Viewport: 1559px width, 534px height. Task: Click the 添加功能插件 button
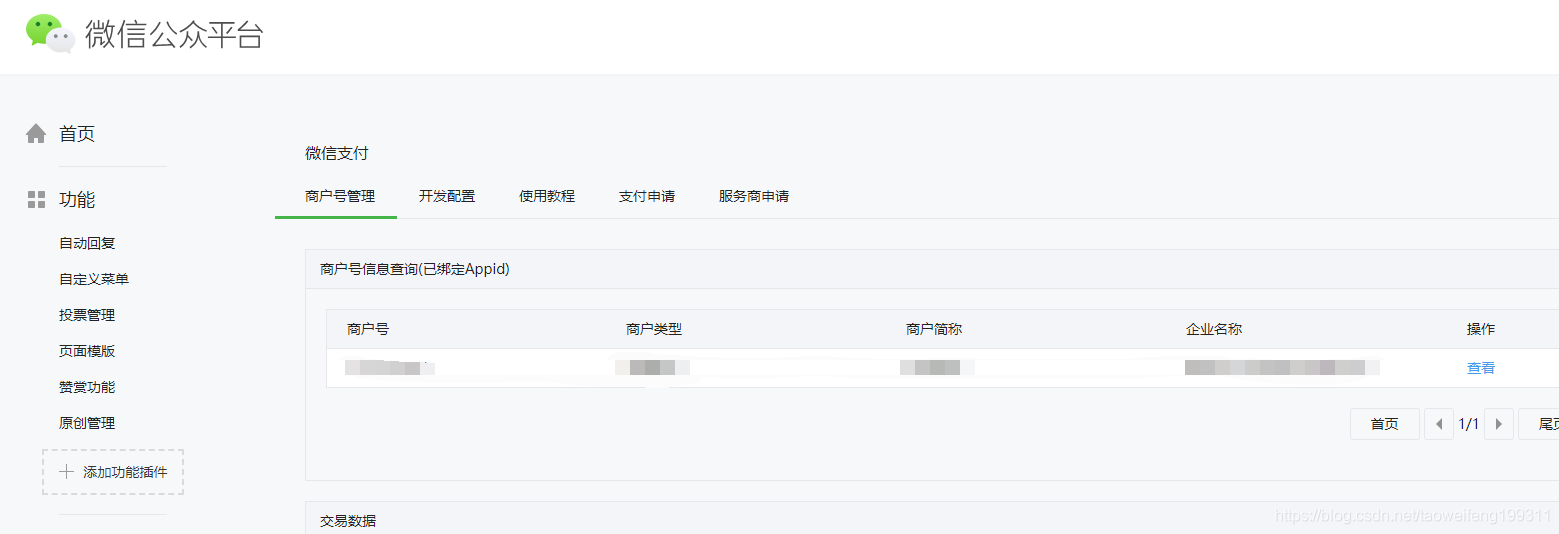pos(113,472)
